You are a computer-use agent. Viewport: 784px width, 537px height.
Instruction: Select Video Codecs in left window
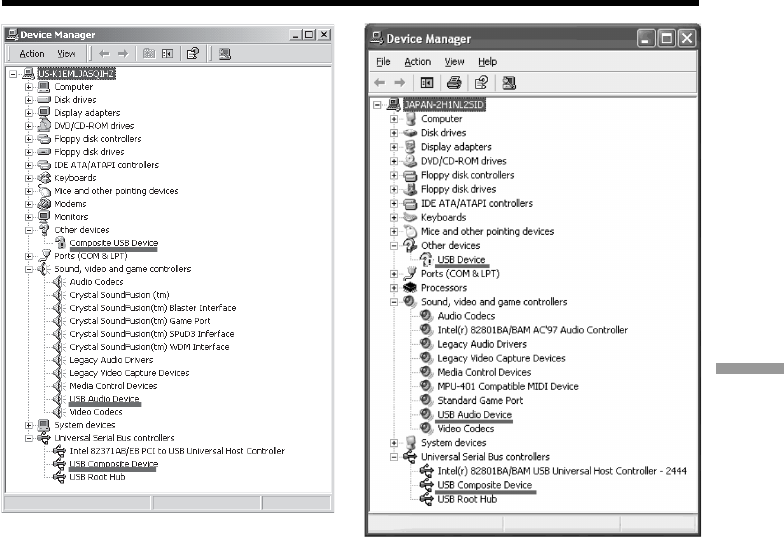pos(96,412)
